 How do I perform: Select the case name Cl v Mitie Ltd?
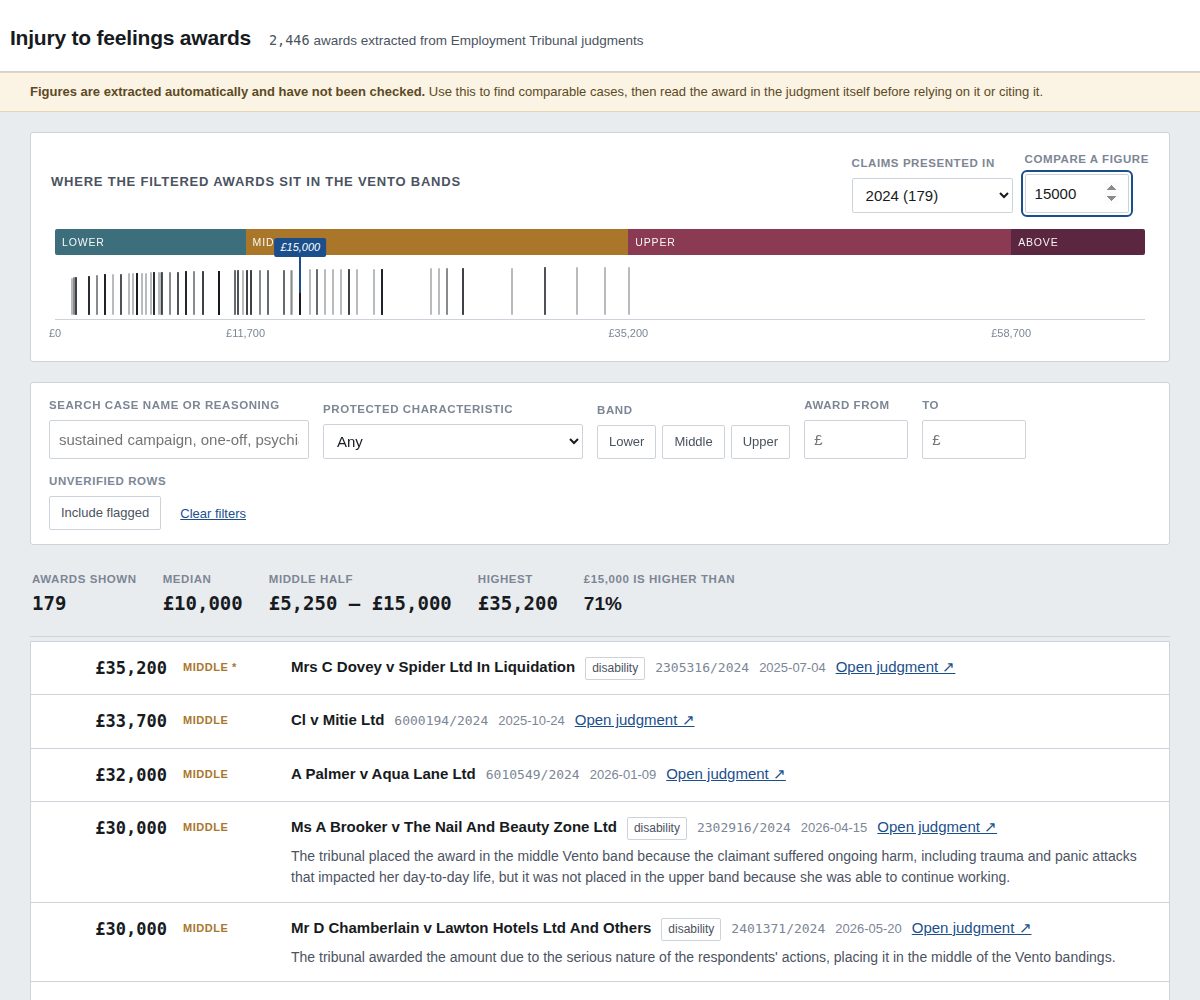[x=337, y=720]
